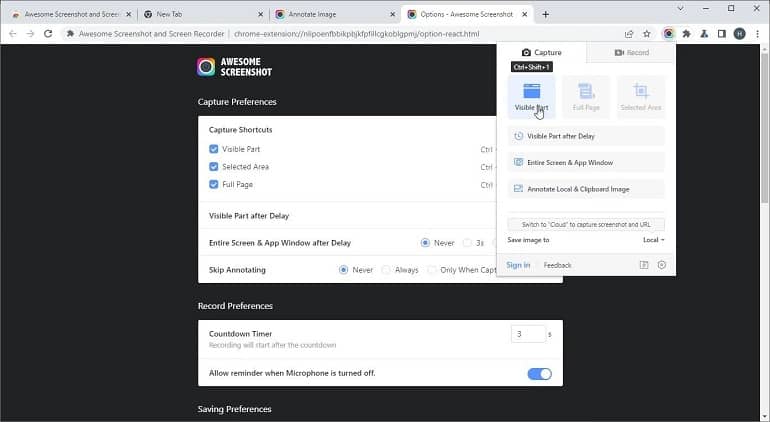Close the Annotate Image tab
770x422 pixels.
[392, 14]
